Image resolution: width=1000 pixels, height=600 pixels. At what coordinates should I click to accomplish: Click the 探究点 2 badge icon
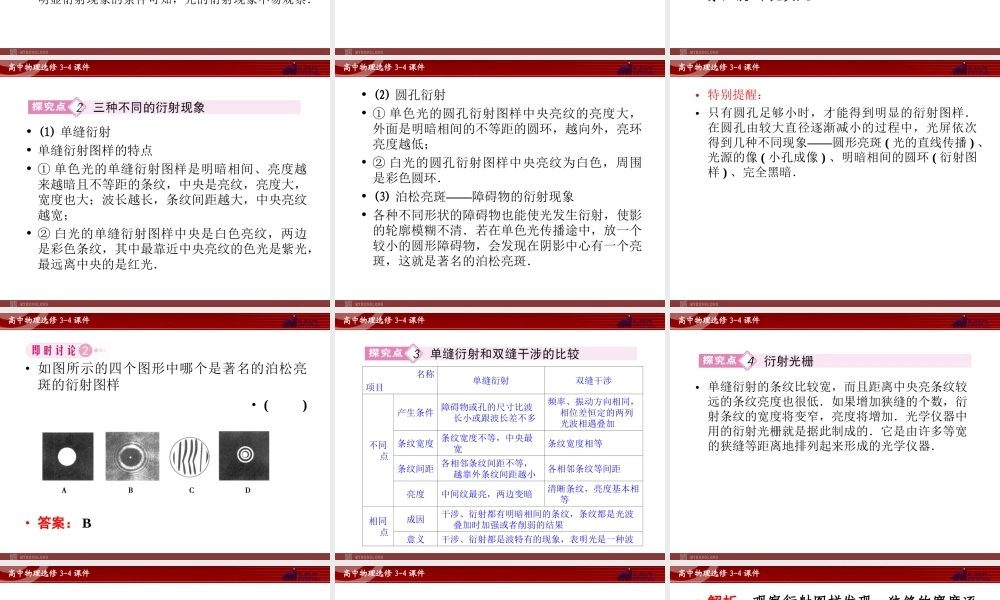click(x=59, y=106)
